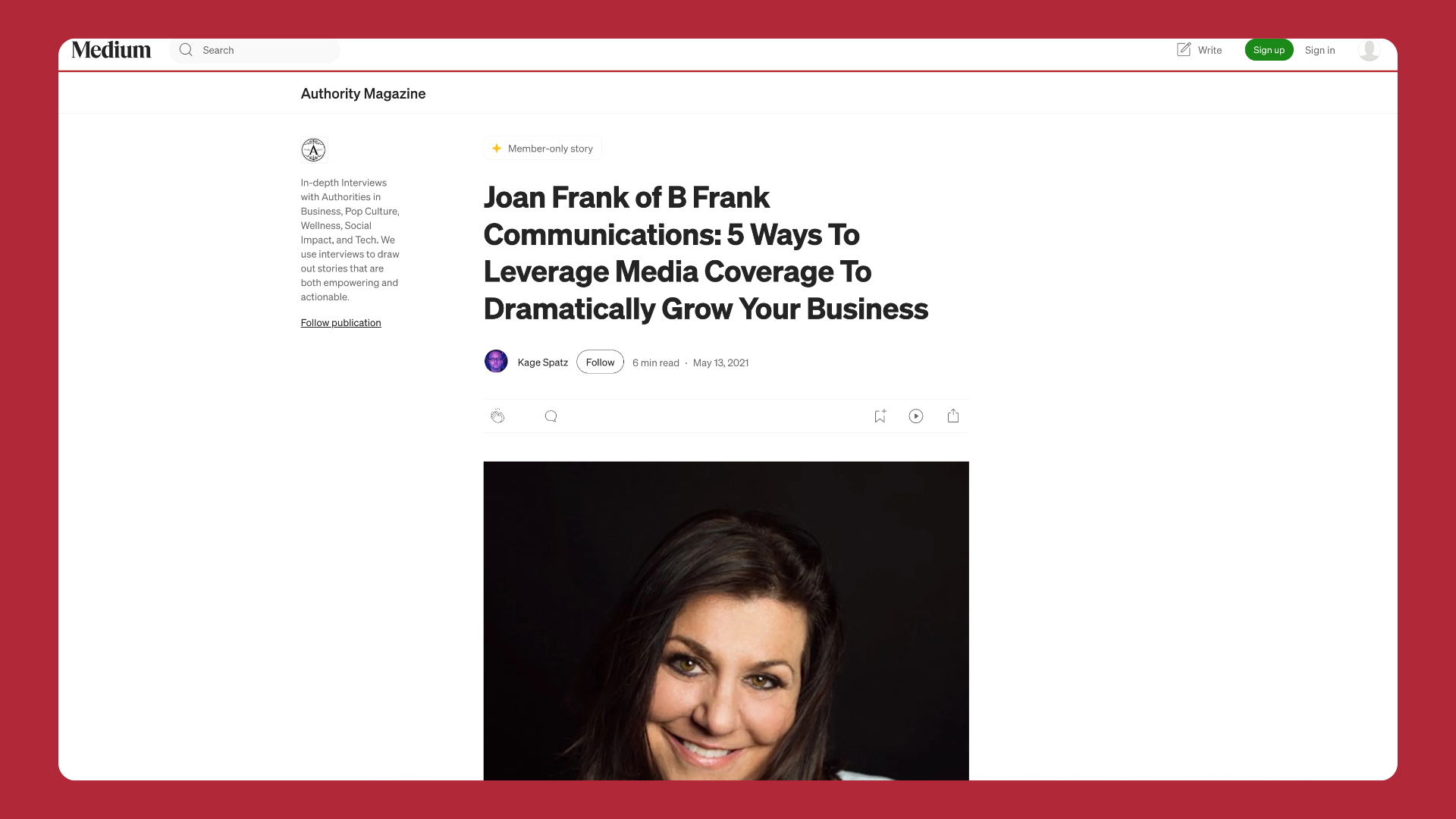Click the Follow publication link
Screen dimensions: 1456x819
point(340,322)
